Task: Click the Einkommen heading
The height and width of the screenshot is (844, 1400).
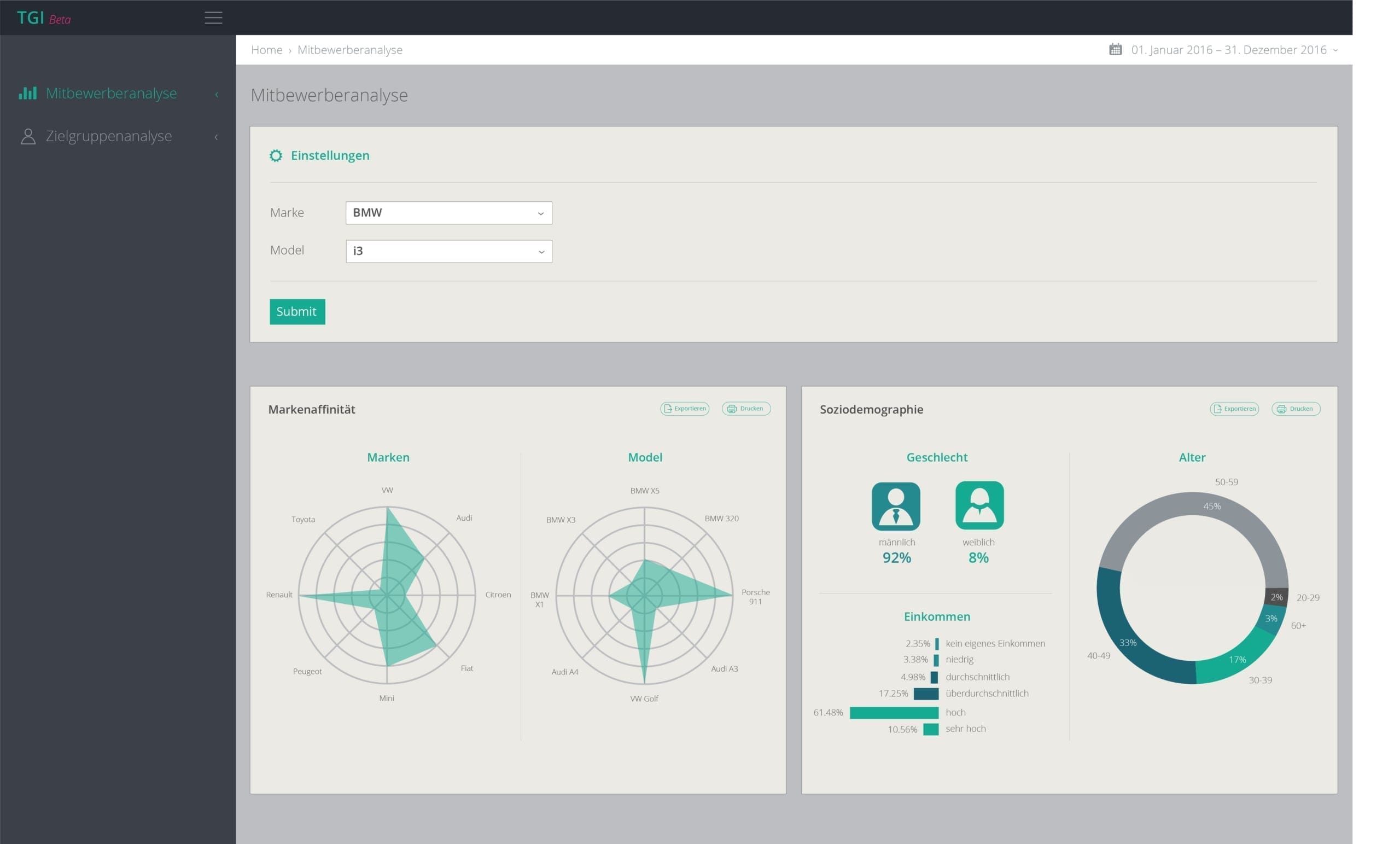Action: (937, 616)
